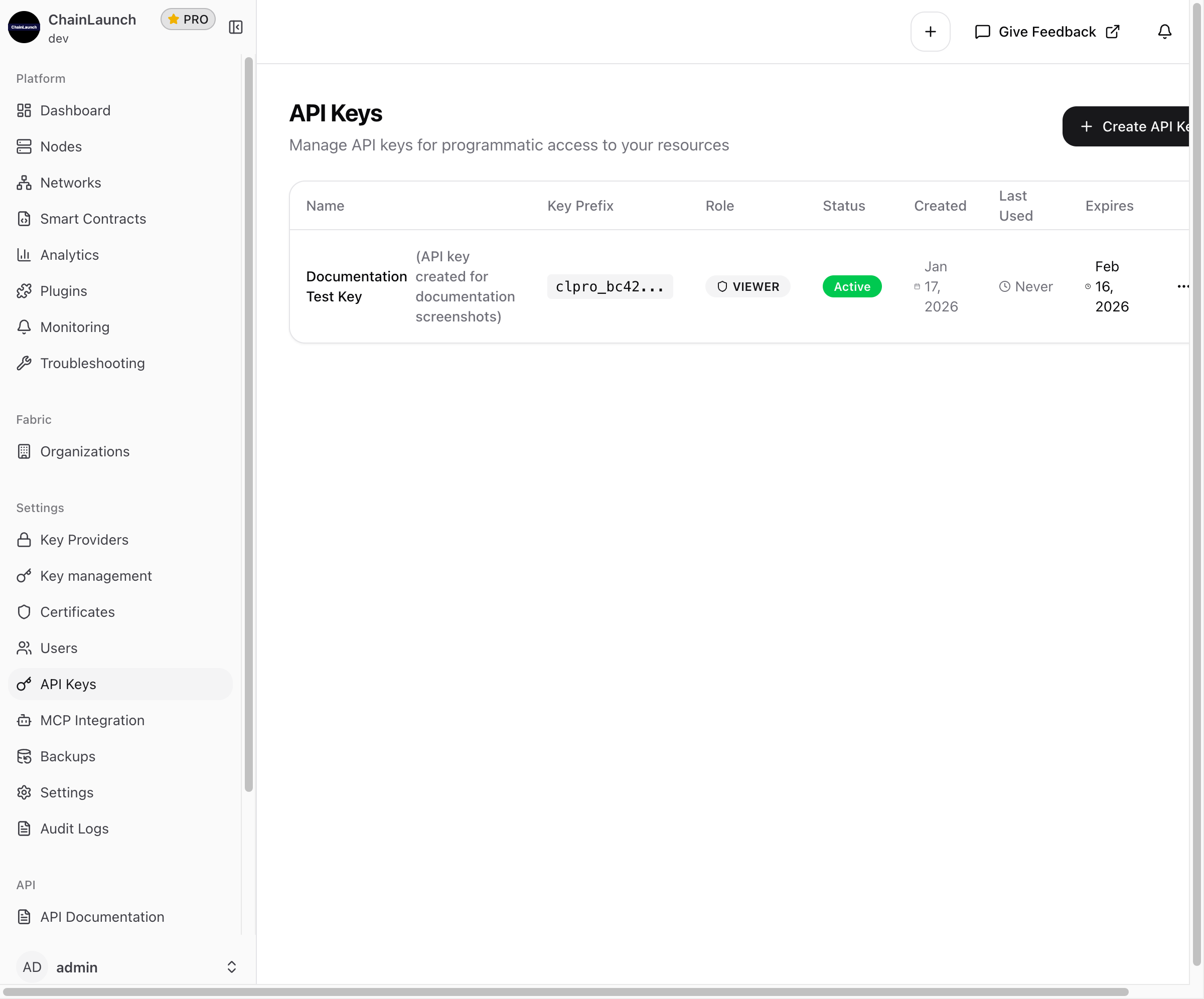The image size is (1204, 999).
Task: Open the Analytics panel
Action: (69, 254)
